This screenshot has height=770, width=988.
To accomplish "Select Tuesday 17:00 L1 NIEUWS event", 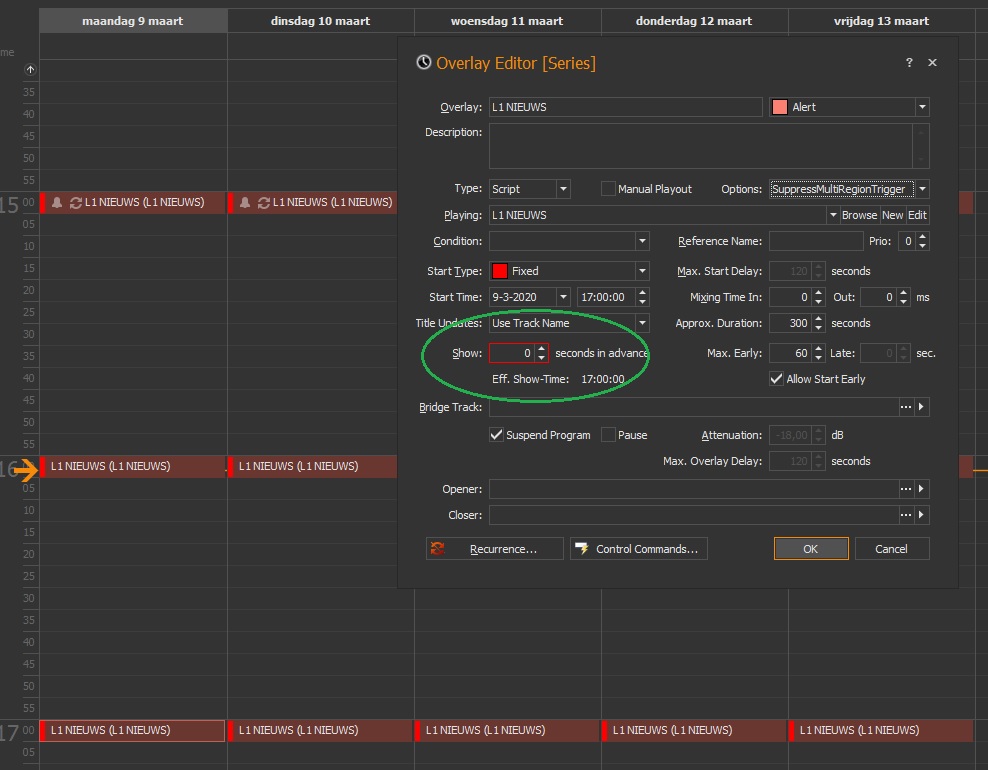I will tap(320, 730).
